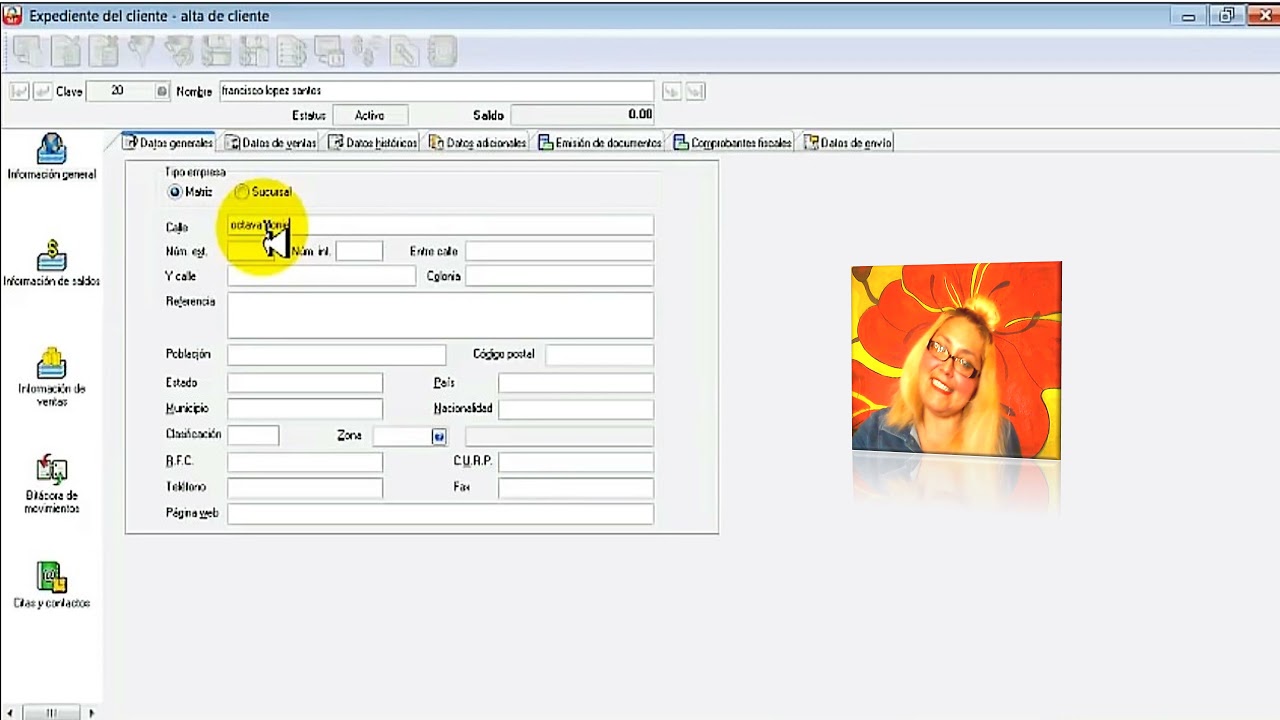Click the Población input field
1280x720 pixels.
click(x=336, y=355)
